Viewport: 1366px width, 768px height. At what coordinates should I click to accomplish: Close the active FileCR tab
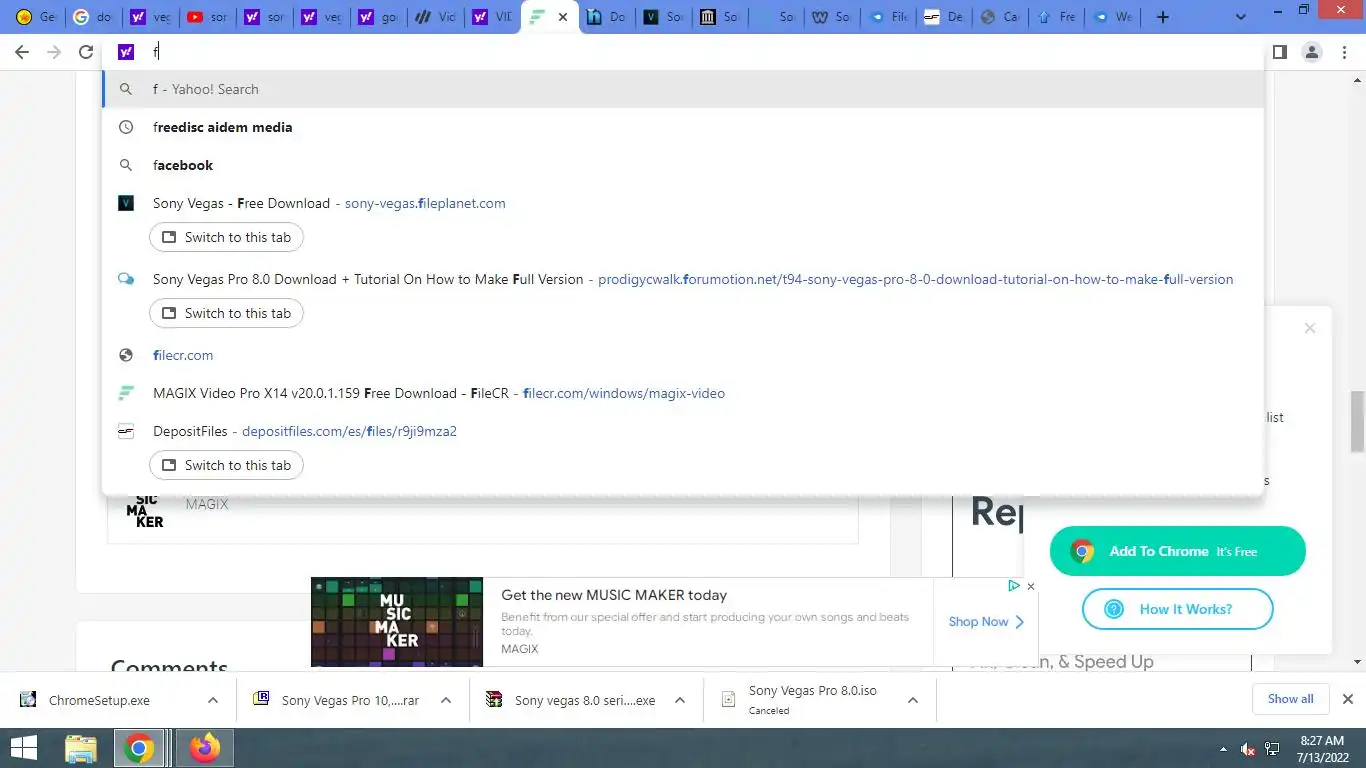[563, 17]
